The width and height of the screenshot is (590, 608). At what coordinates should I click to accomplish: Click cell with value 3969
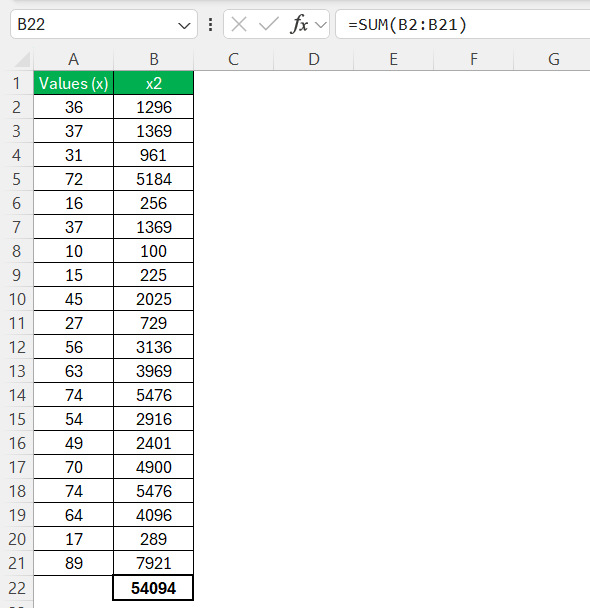pyautogui.click(x=154, y=371)
